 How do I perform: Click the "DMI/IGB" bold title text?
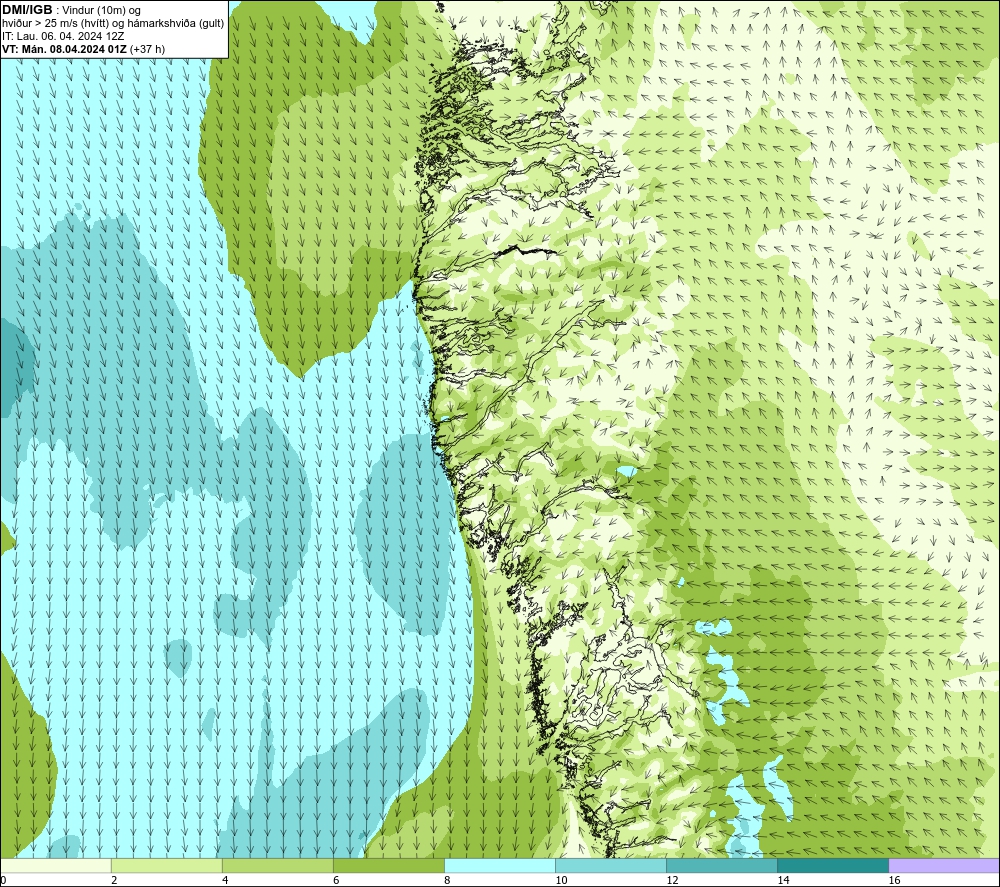click(x=27, y=10)
